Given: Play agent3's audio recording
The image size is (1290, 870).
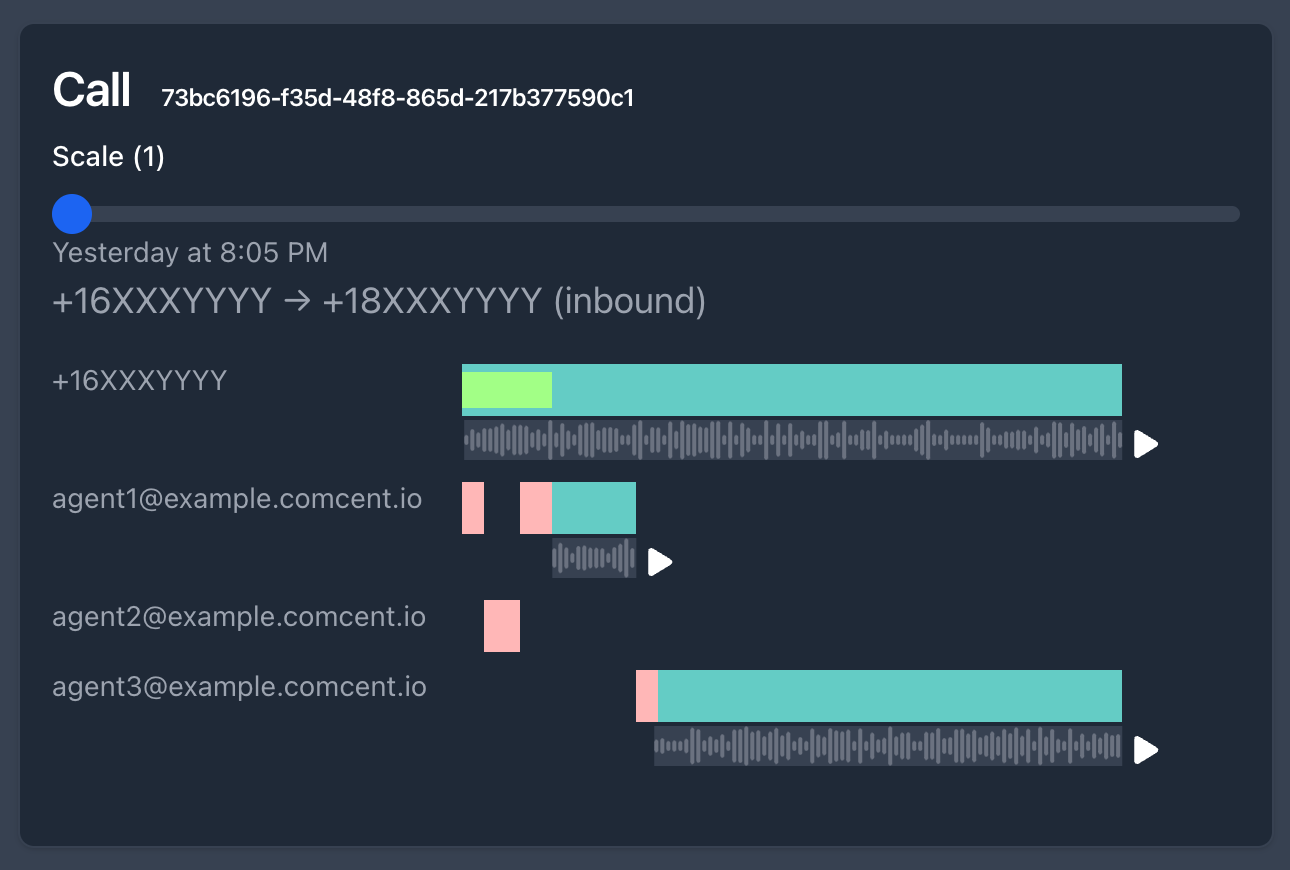Looking at the screenshot, I should 1146,750.
